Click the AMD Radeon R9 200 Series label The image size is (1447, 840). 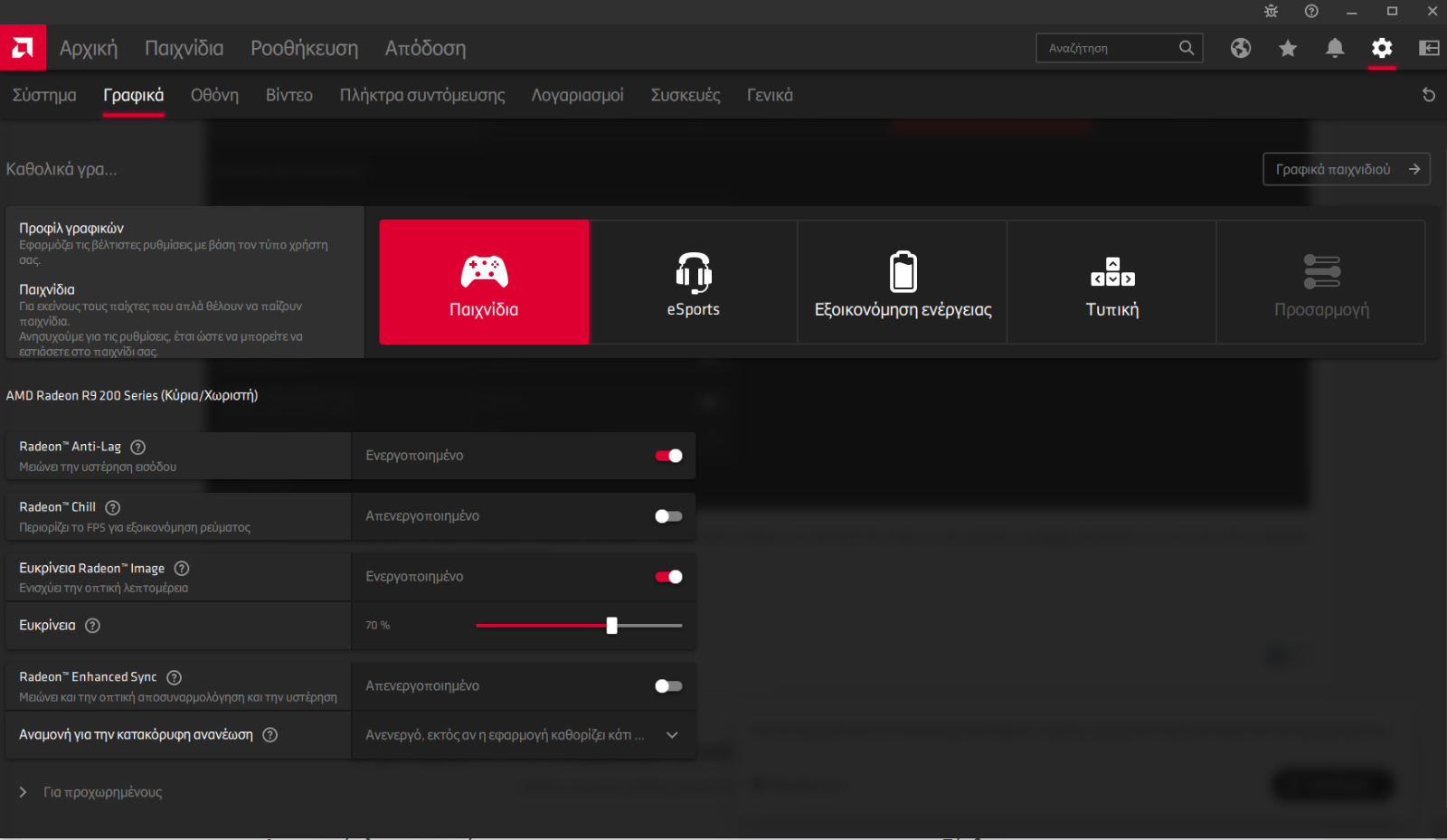click(132, 395)
